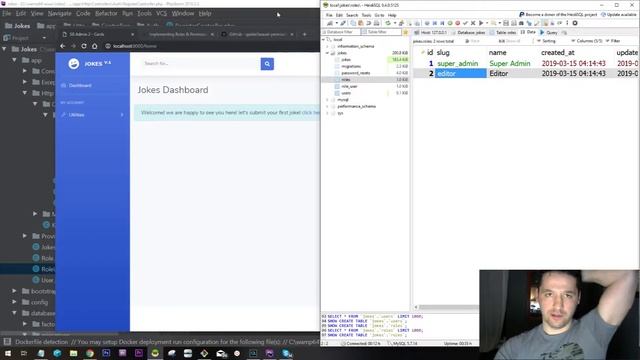
Task: Open the data Filter panel
Action: [x=613, y=41]
